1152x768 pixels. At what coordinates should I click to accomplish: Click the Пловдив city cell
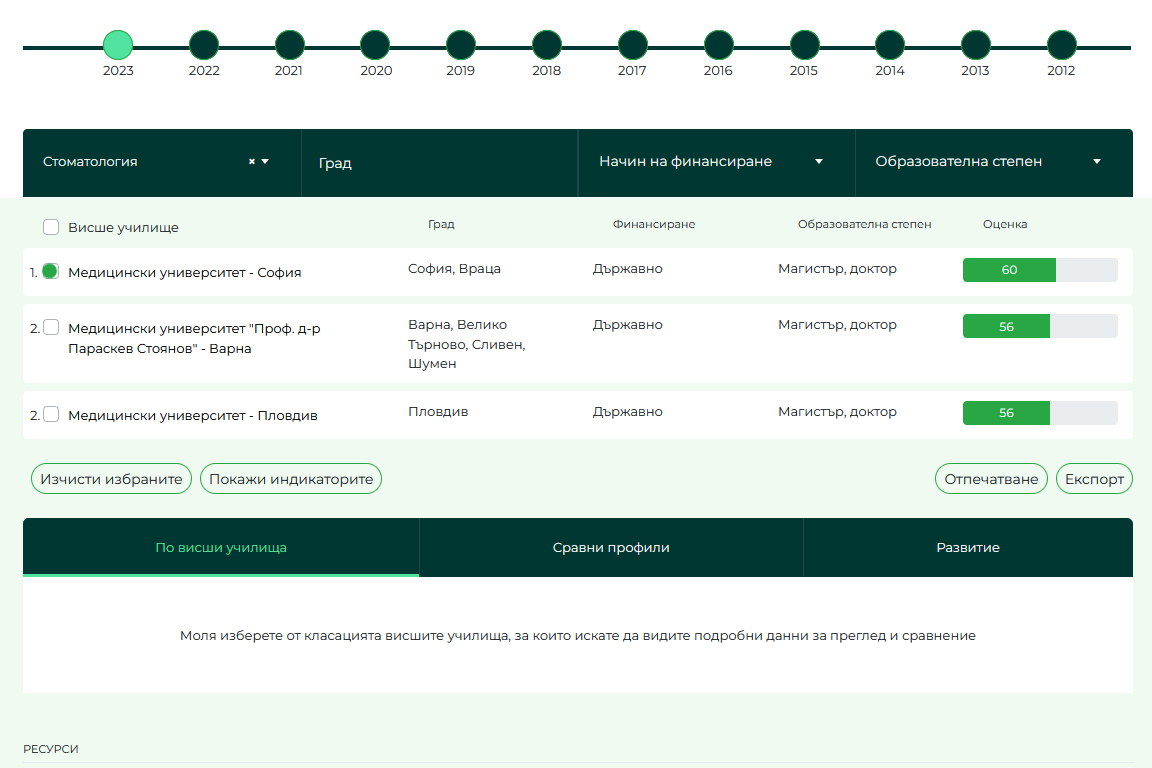click(438, 412)
